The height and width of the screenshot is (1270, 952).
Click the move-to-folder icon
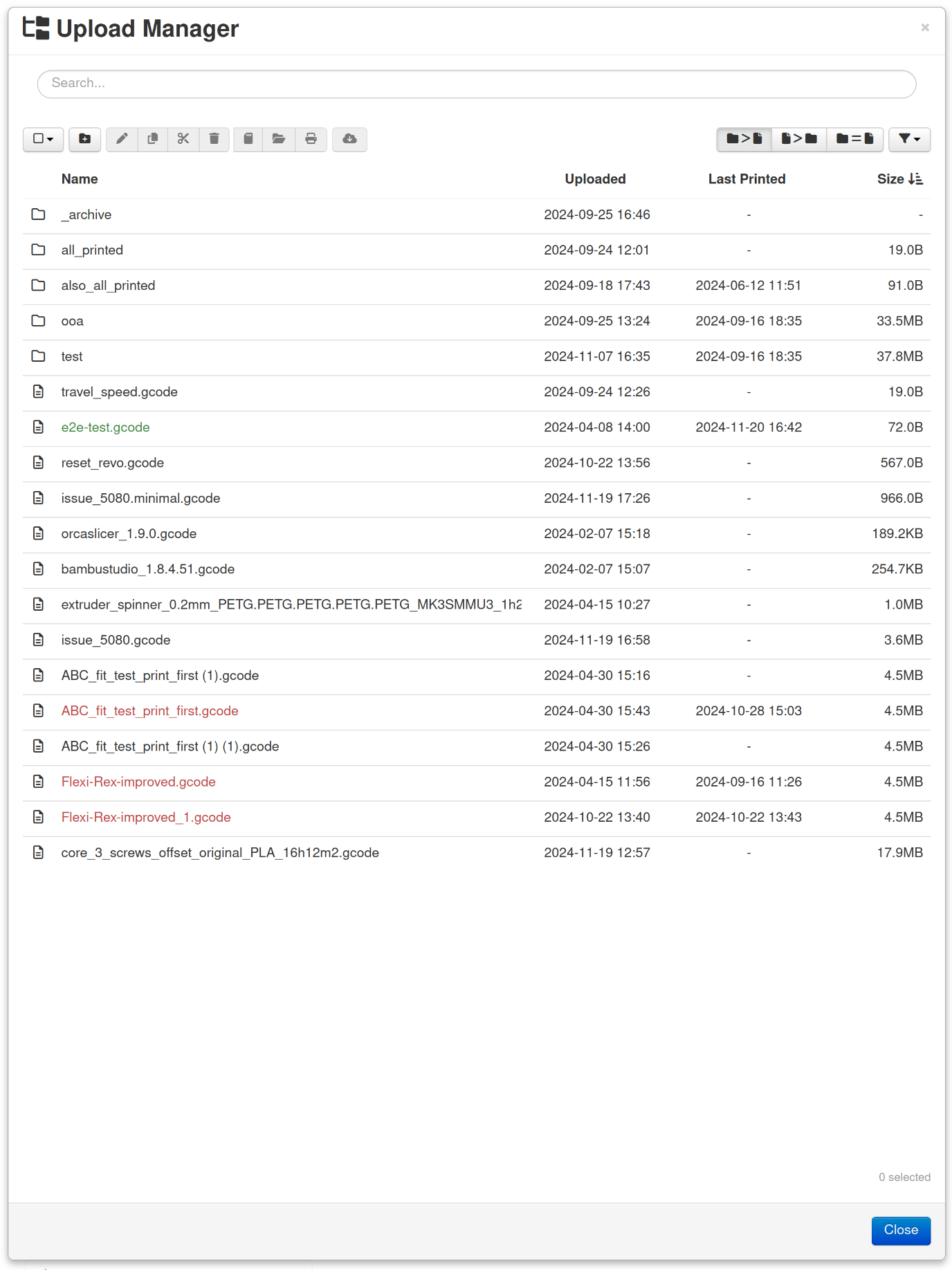(279, 140)
